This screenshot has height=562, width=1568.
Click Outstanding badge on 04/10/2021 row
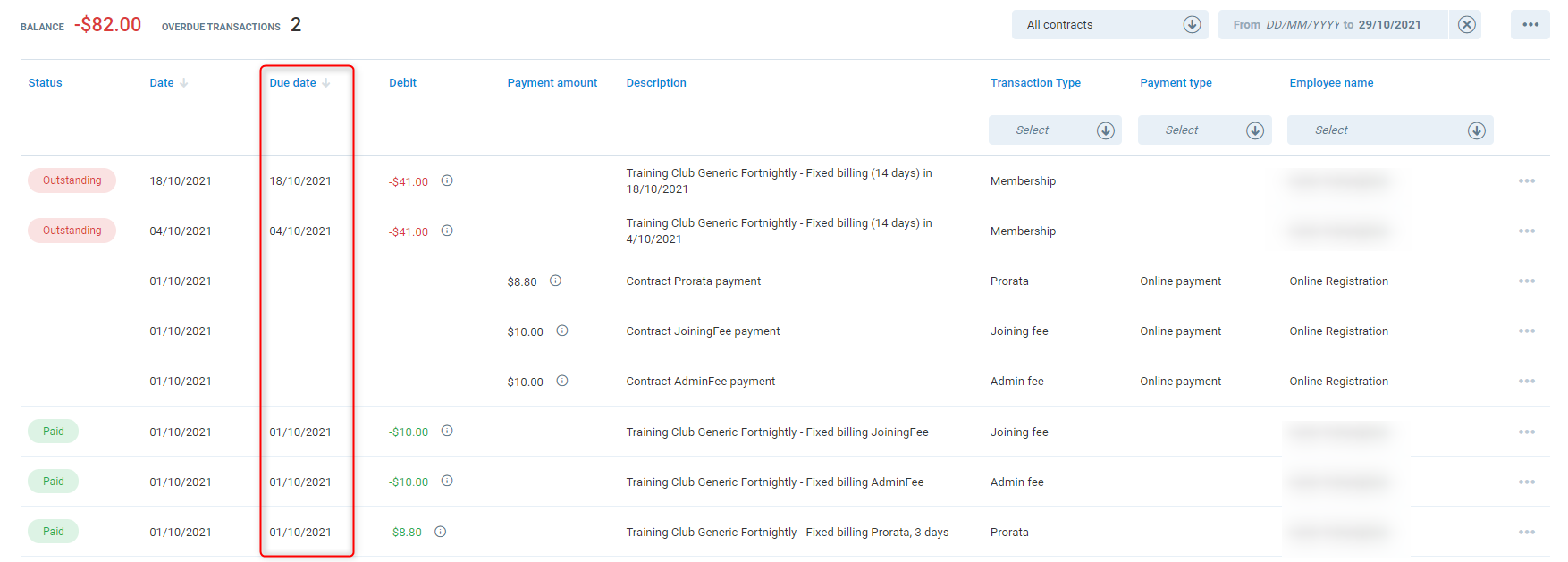(x=72, y=231)
